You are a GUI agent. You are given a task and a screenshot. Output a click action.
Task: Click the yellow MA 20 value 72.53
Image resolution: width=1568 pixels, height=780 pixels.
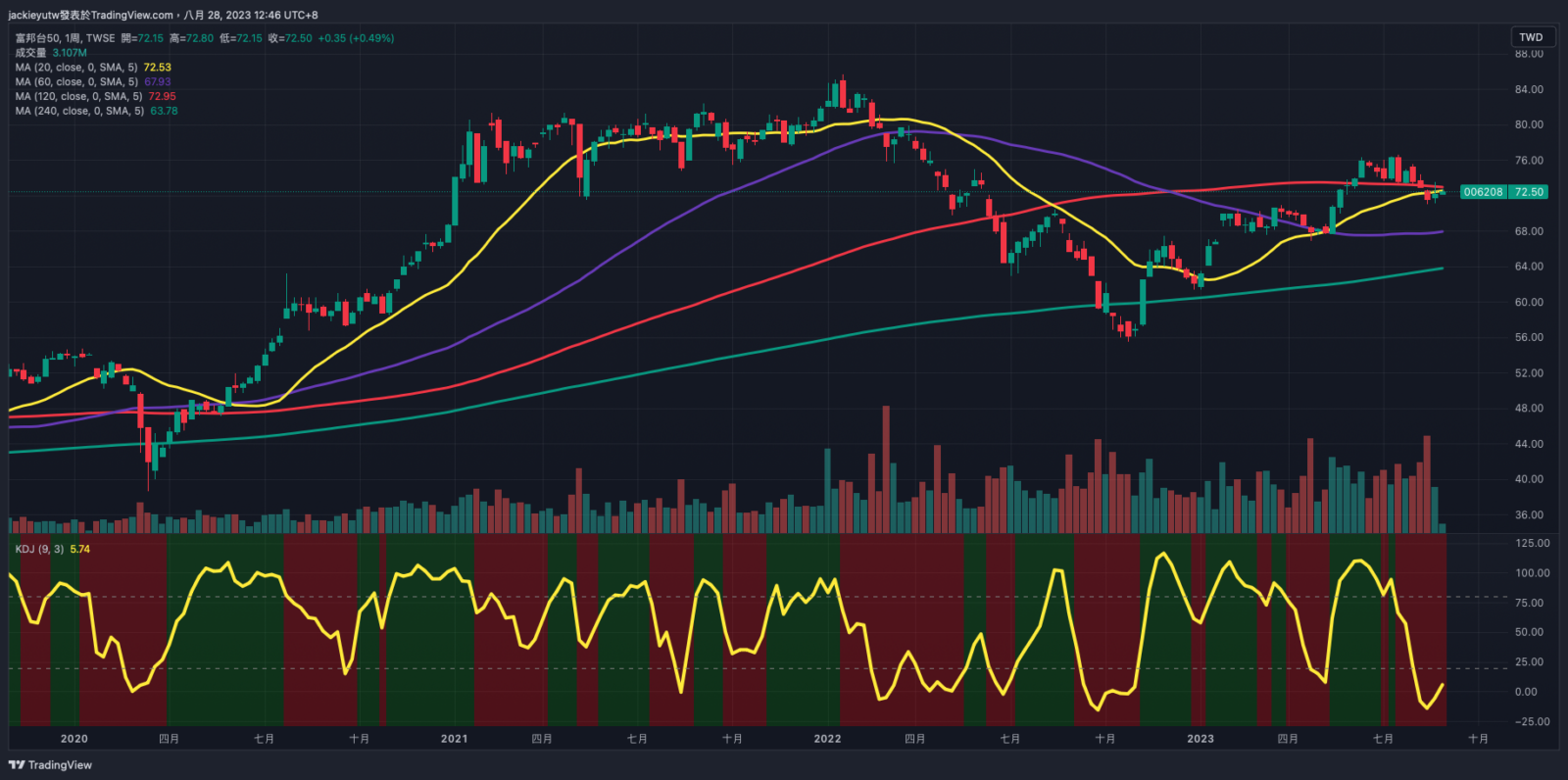[x=157, y=68]
